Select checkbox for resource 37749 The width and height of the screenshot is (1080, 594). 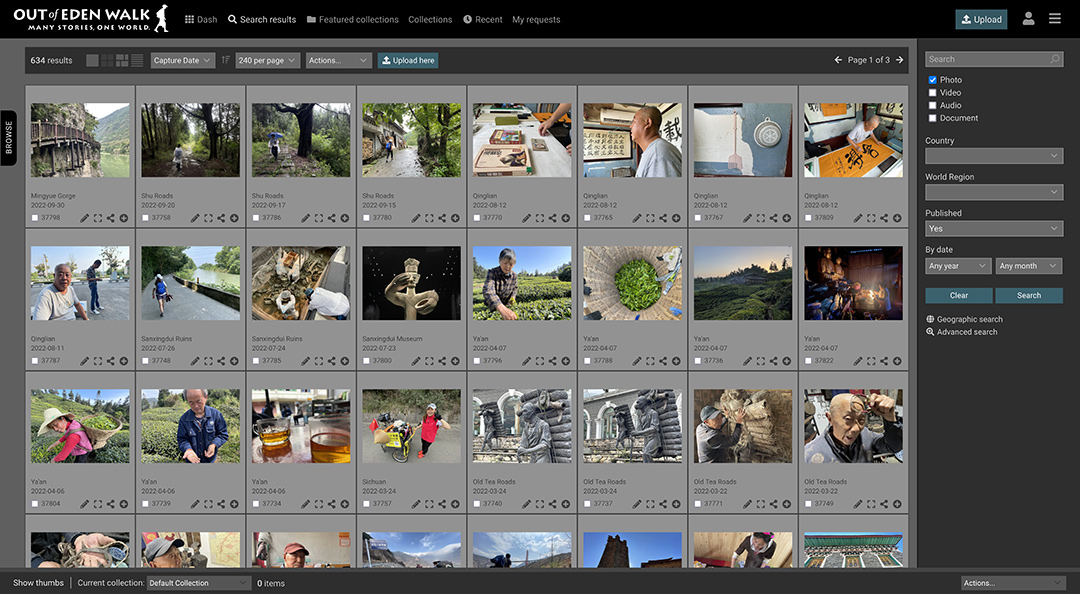808,504
